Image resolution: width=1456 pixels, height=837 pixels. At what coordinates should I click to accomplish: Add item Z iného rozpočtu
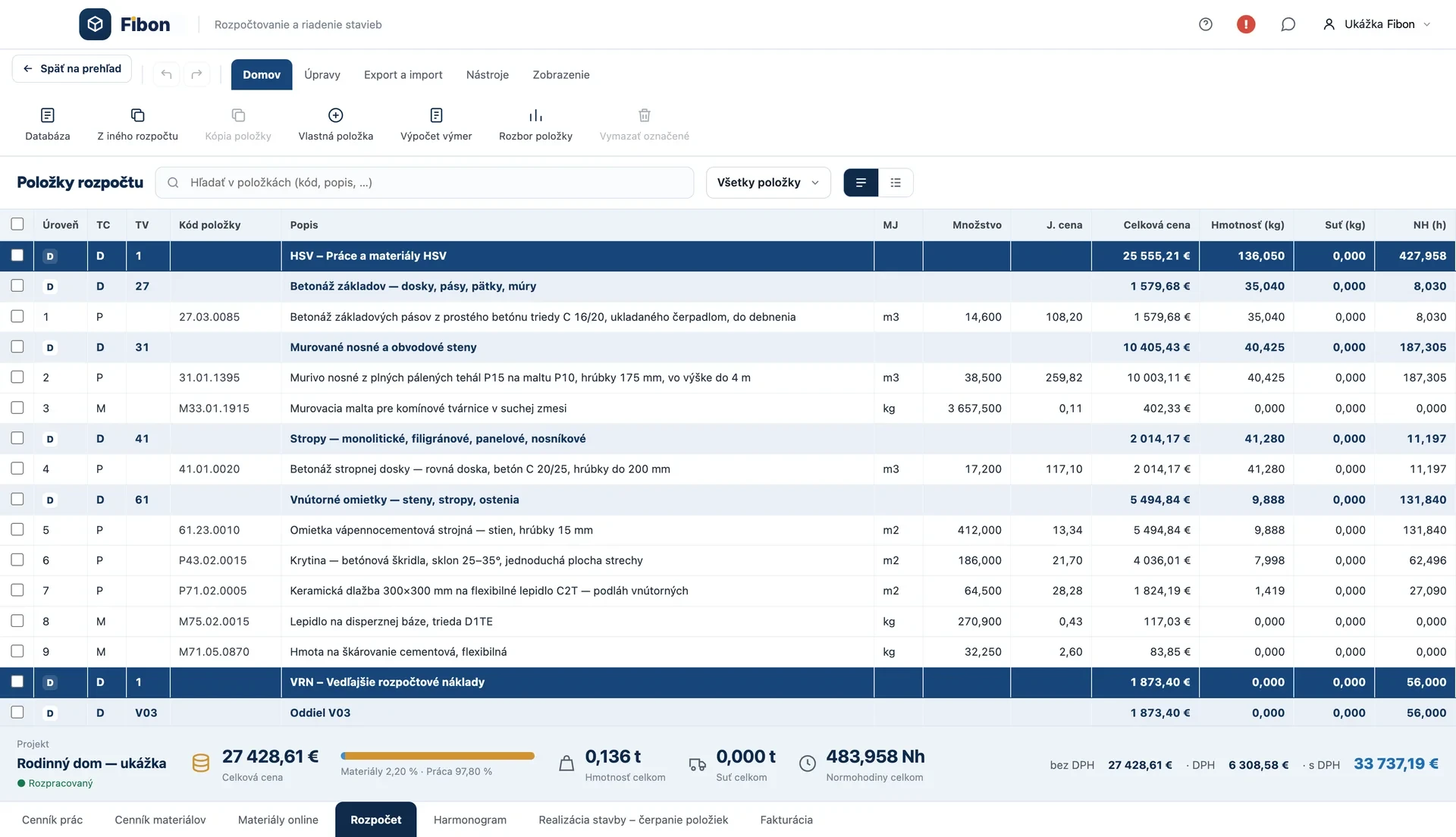click(137, 124)
